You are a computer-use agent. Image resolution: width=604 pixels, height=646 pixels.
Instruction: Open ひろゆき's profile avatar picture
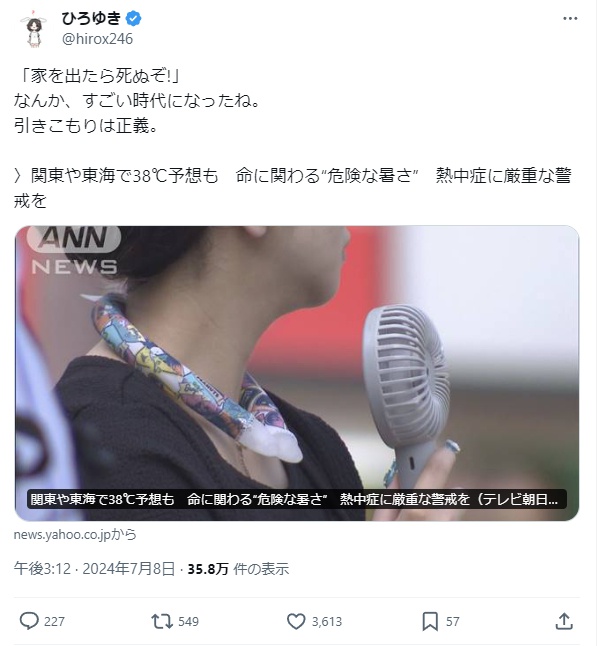click(x=34, y=29)
